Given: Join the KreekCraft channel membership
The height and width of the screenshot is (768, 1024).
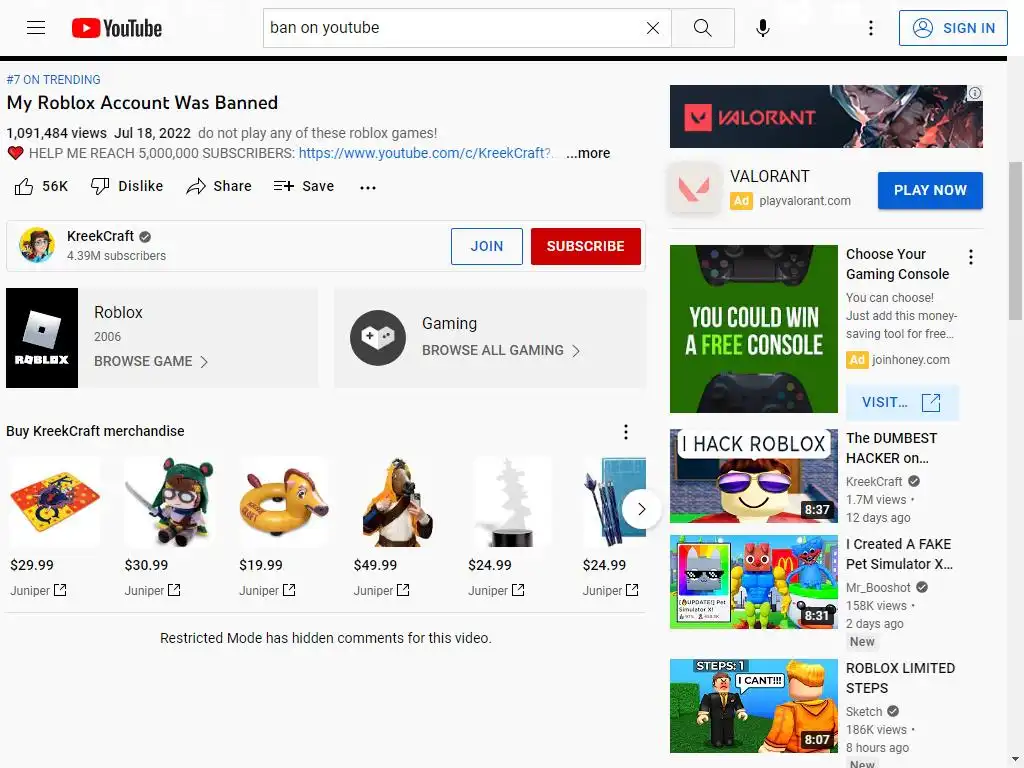Looking at the screenshot, I should point(487,246).
